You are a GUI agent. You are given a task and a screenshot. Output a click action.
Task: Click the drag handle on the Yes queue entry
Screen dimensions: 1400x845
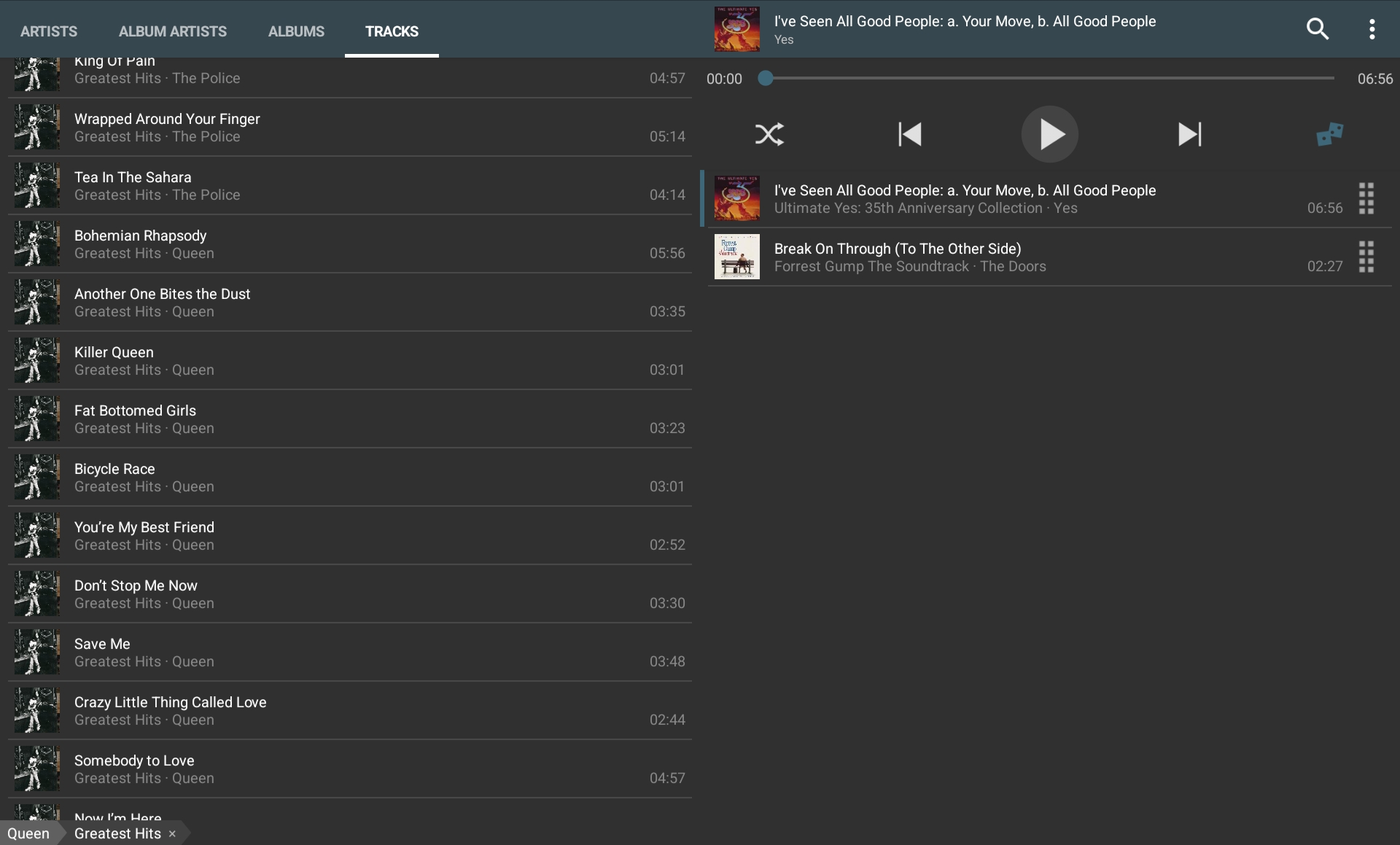tap(1365, 198)
